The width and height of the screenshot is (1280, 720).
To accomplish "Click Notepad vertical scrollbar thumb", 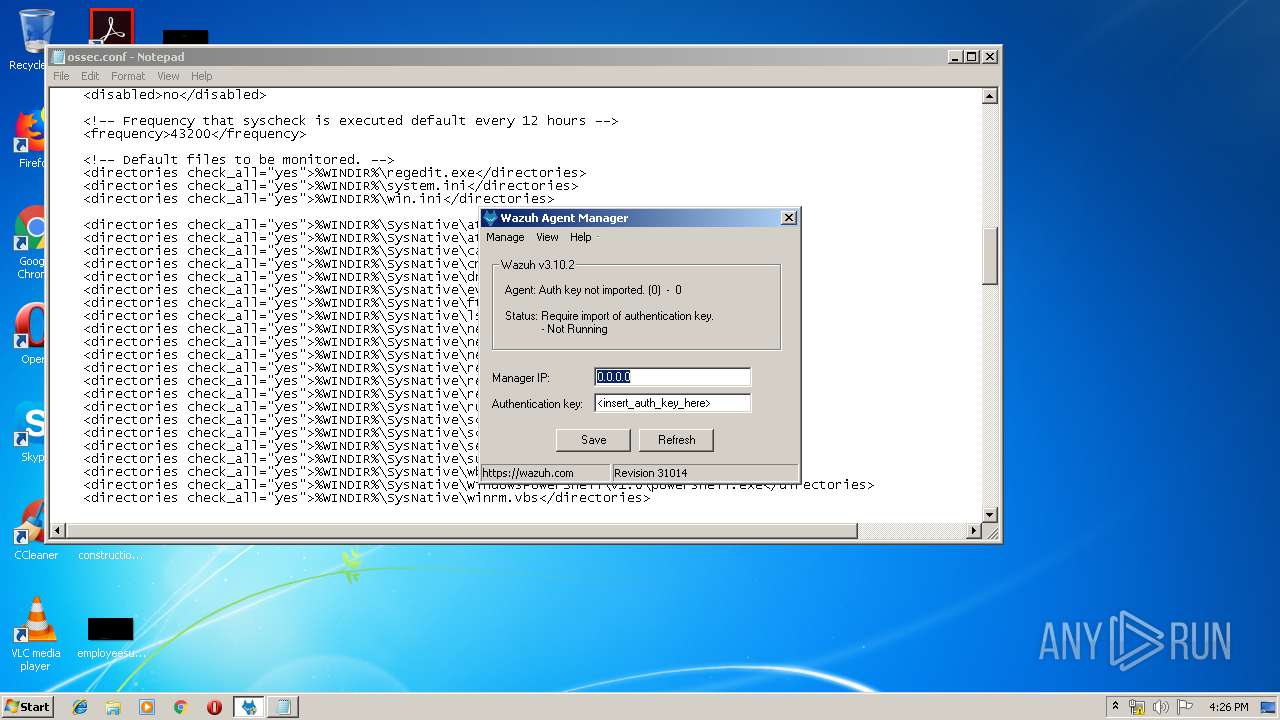I will pyautogui.click(x=990, y=256).
